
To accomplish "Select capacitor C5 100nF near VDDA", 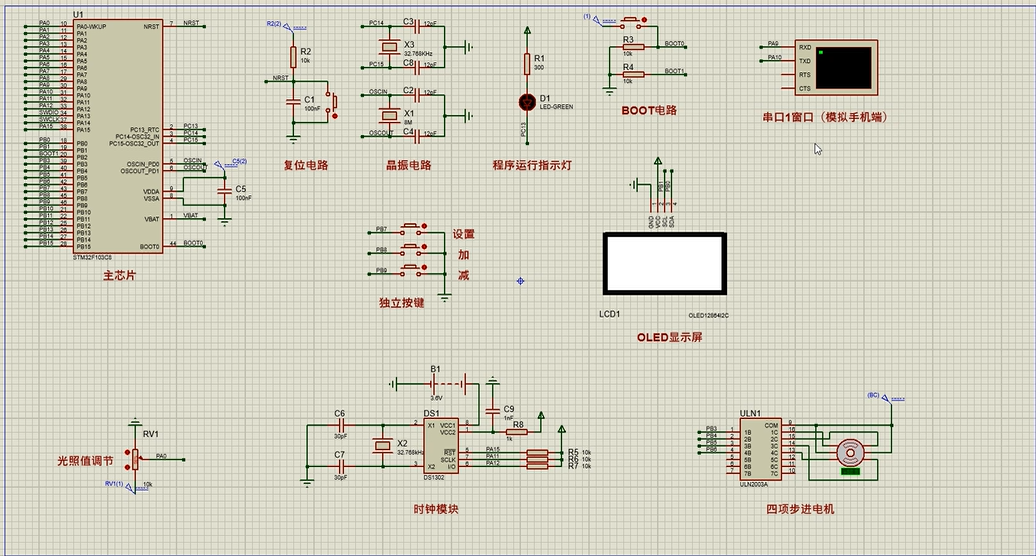I will pyautogui.click(x=225, y=191).
